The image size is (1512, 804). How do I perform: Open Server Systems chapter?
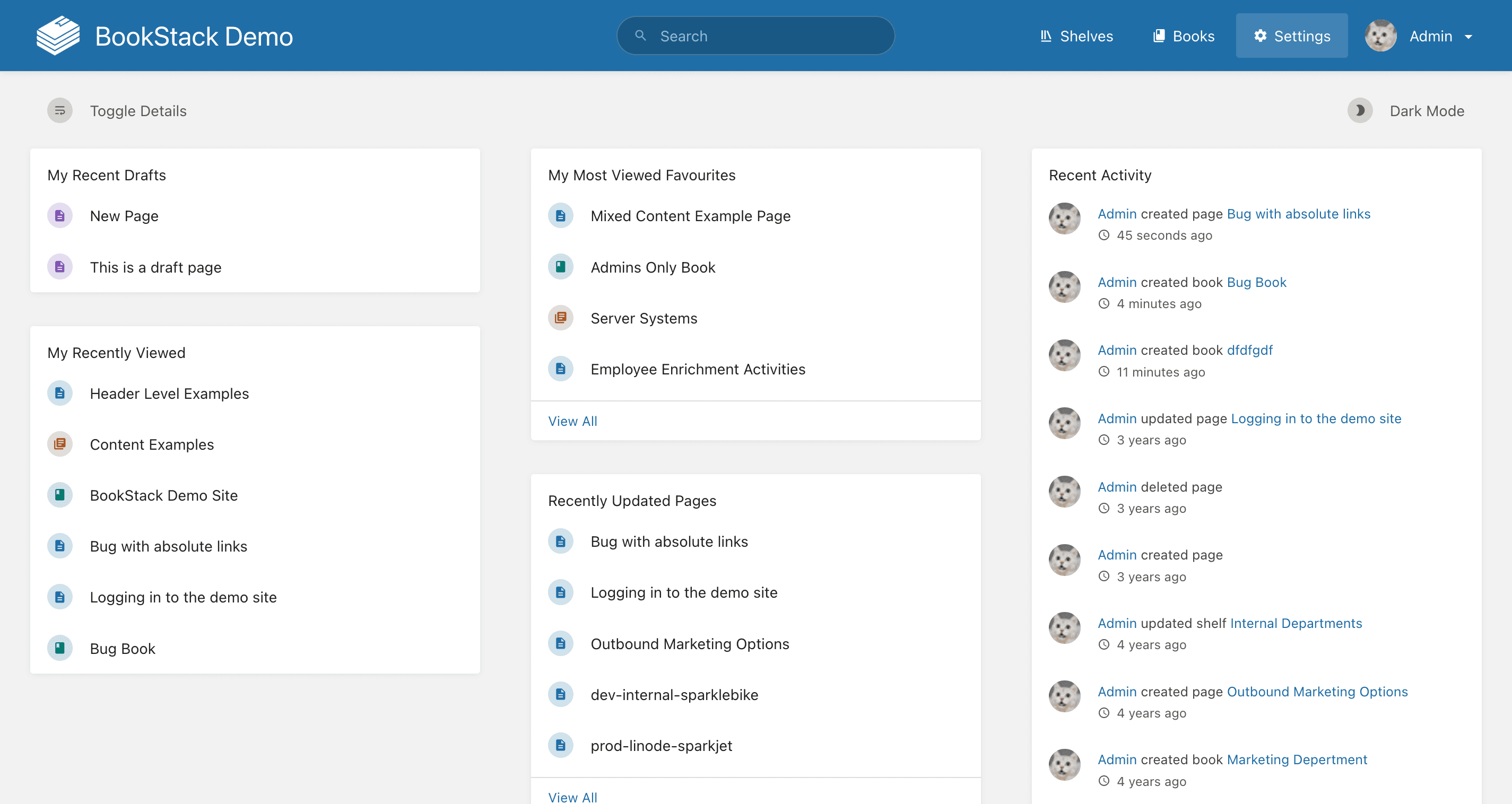pyautogui.click(x=644, y=318)
